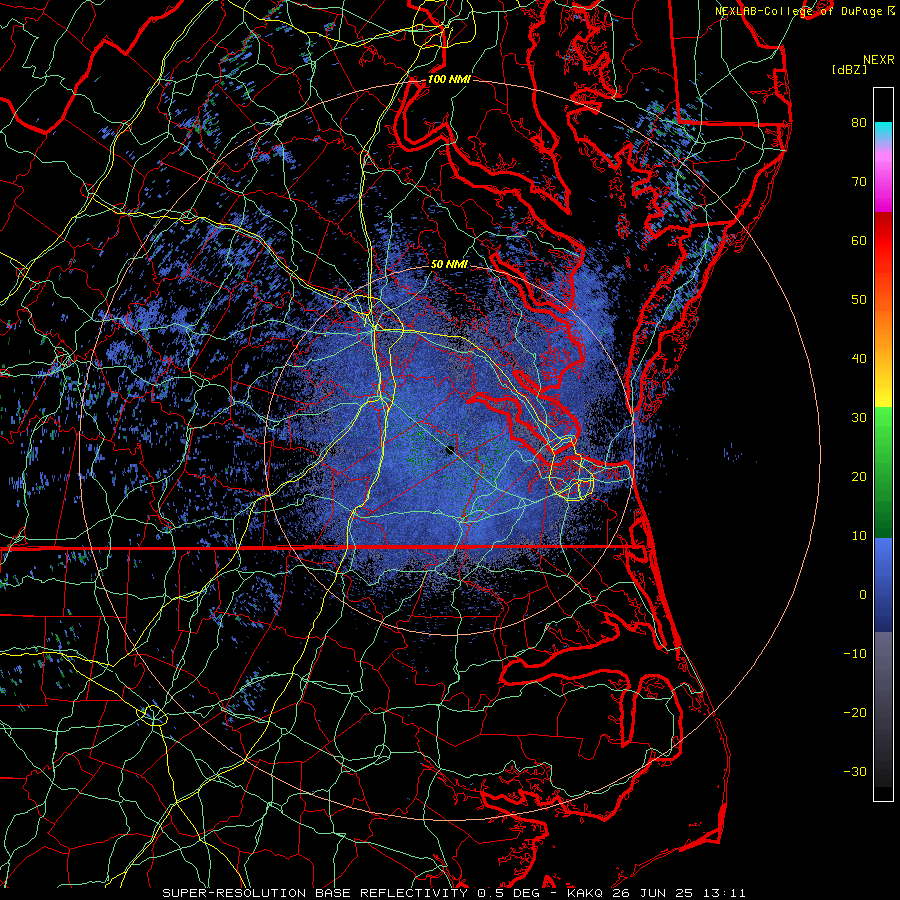Click the -10 value on the dBZ scale
The image size is (900, 900).
tap(855, 653)
